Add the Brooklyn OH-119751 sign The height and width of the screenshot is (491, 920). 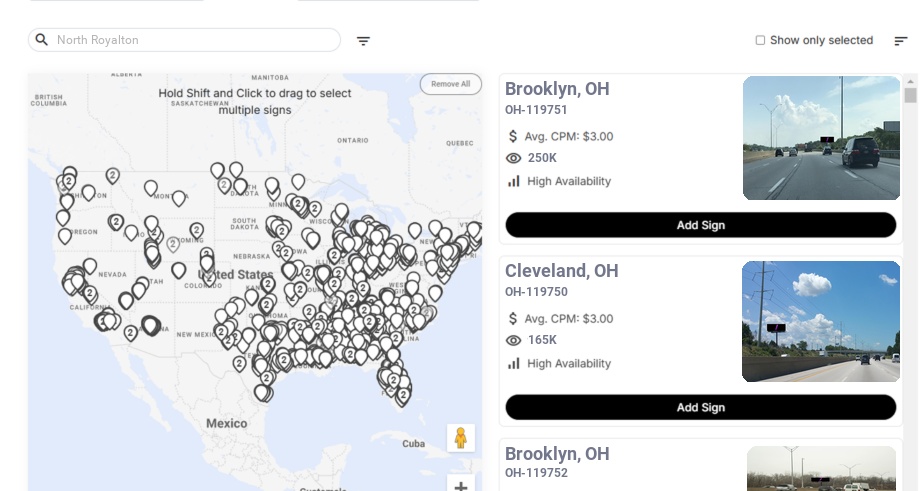click(x=700, y=225)
